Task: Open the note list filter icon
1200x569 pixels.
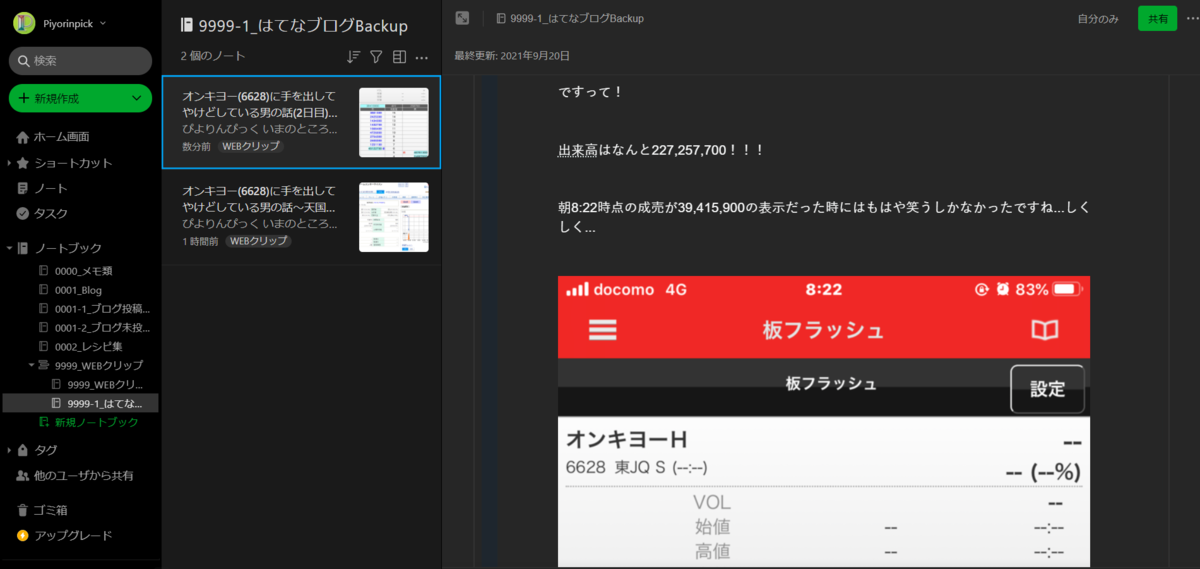Action: click(376, 57)
